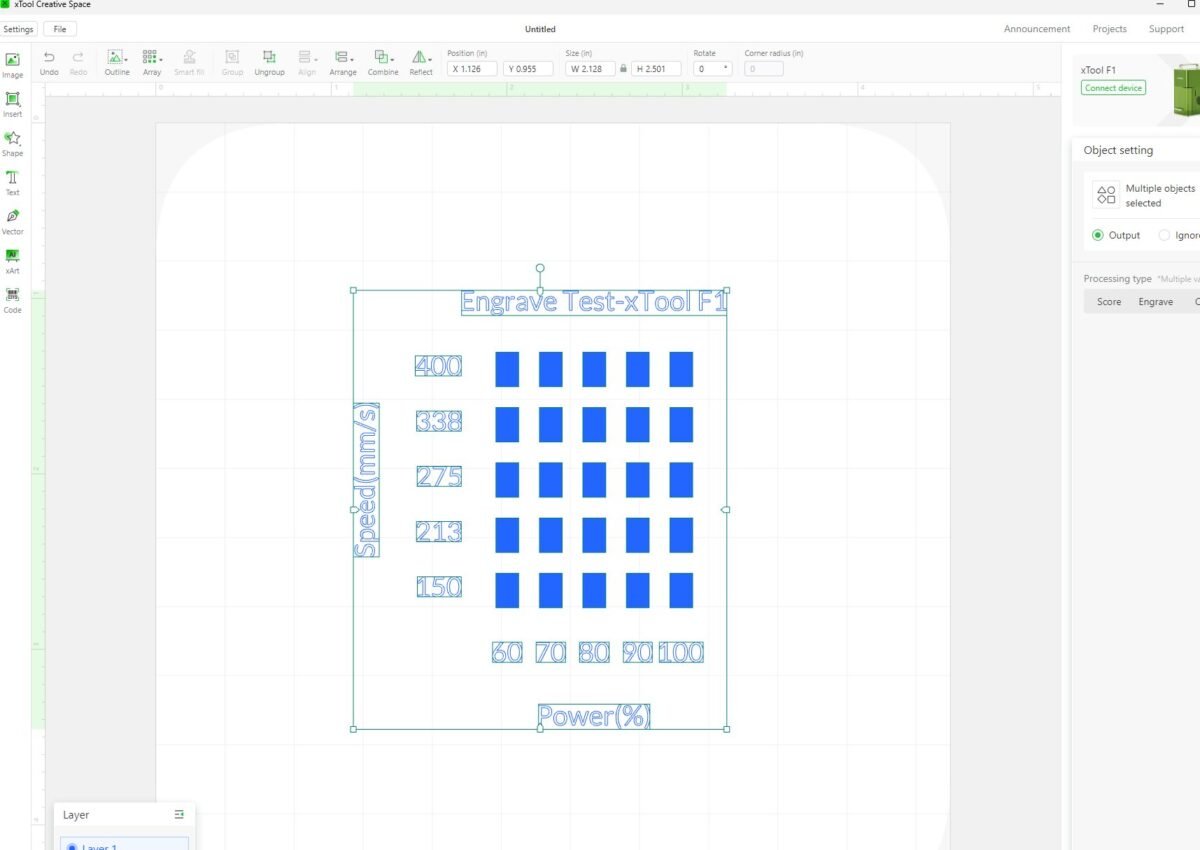Select the 338 speed label

point(439,421)
